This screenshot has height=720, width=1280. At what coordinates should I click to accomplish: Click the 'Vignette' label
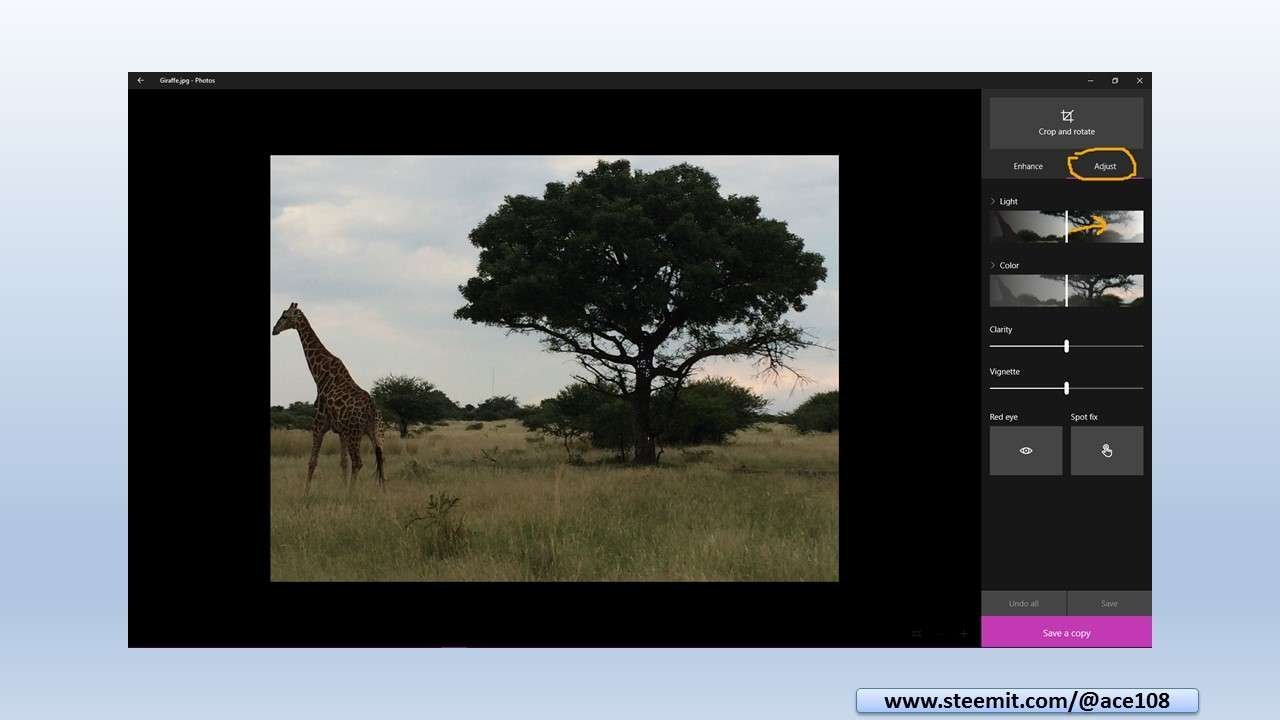[1005, 371]
